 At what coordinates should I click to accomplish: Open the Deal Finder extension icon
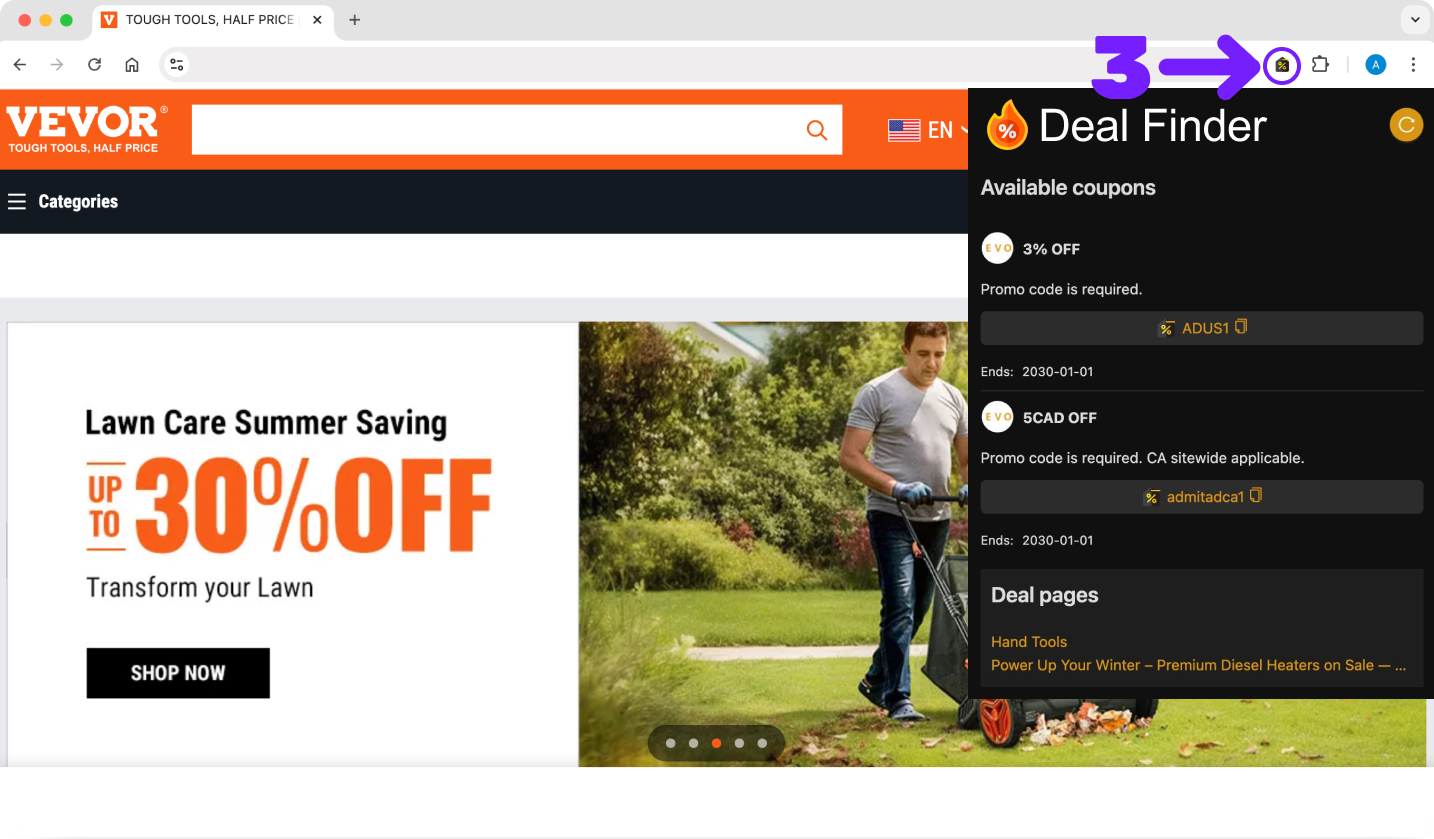(x=1282, y=65)
